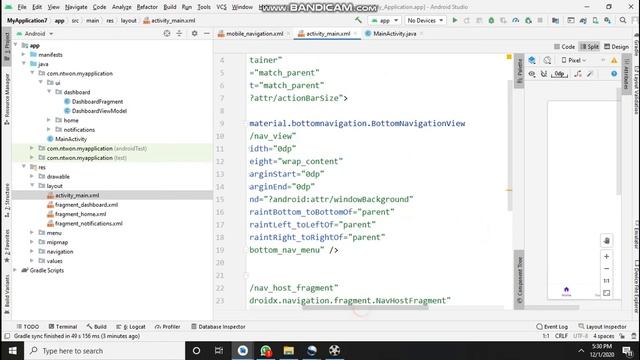Expand the Gradle Scripts node
Viewport: 640px width, 360px height.
[x=16, y=270]
